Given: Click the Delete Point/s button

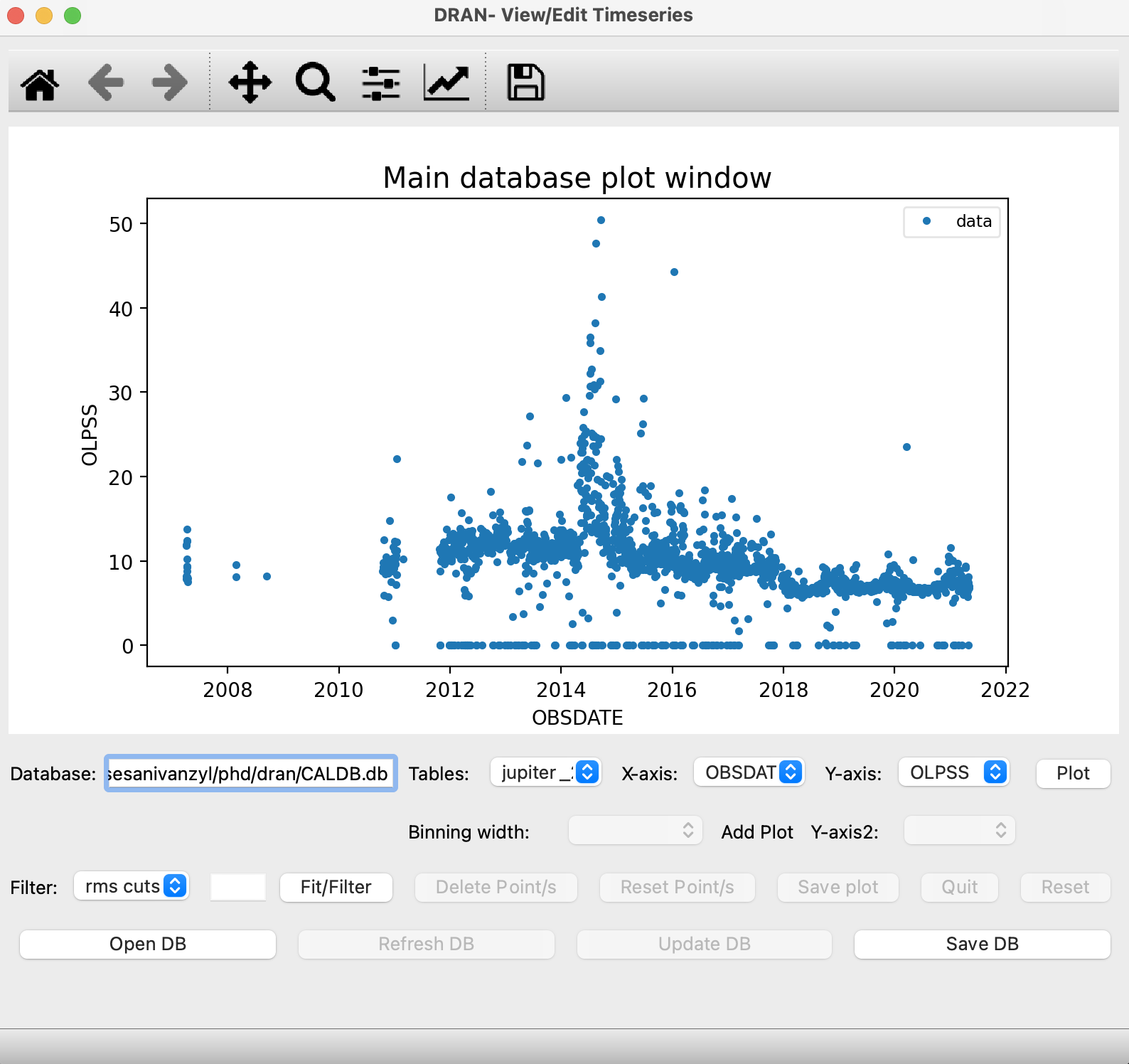Looking at the screenshot, I should click(x=496, y=887).
